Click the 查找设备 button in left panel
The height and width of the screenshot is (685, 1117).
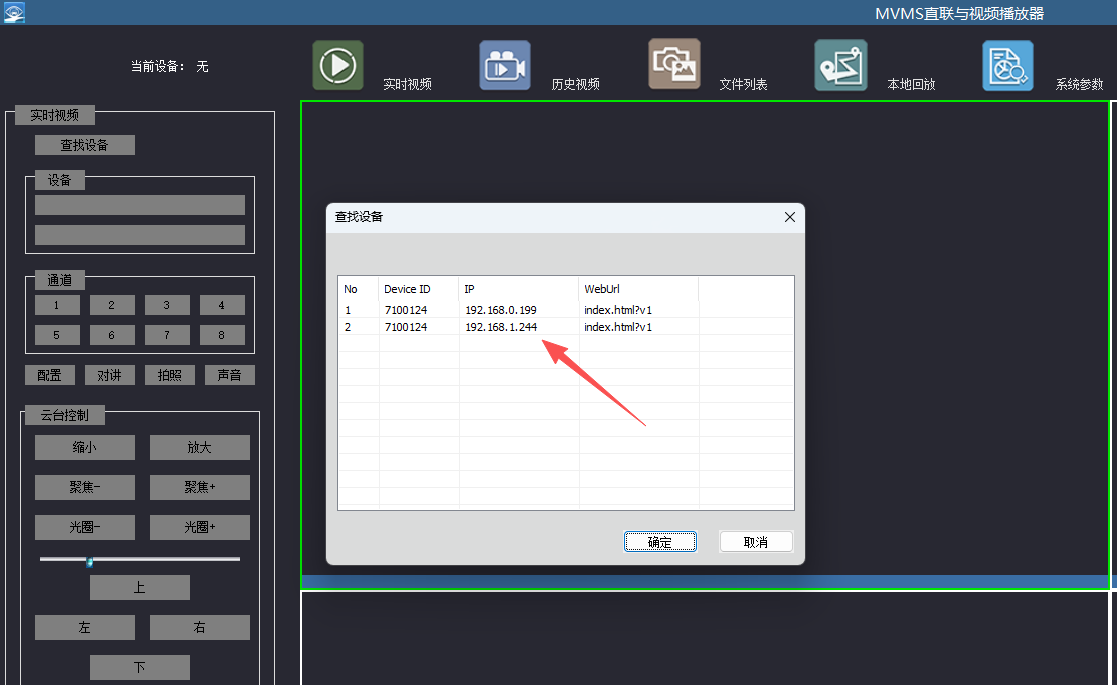click(84, 145)
